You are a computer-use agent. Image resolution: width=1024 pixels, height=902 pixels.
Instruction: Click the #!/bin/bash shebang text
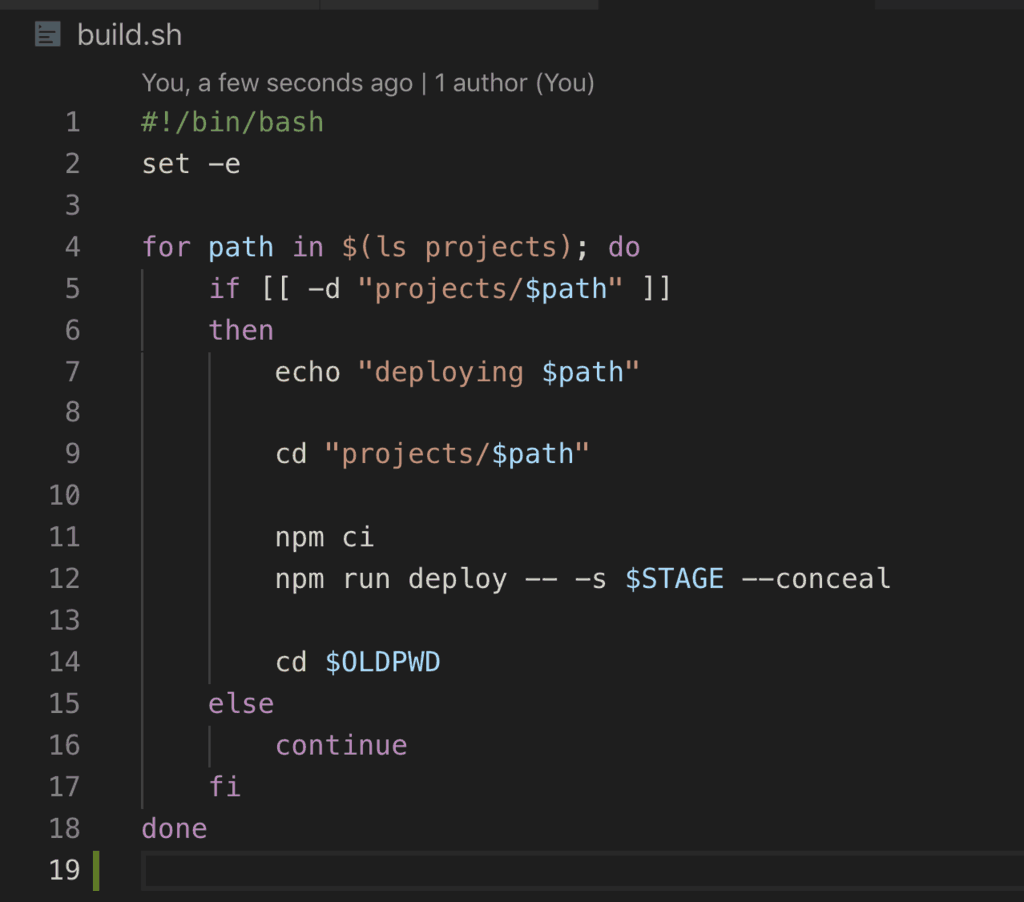pos(232,123)
